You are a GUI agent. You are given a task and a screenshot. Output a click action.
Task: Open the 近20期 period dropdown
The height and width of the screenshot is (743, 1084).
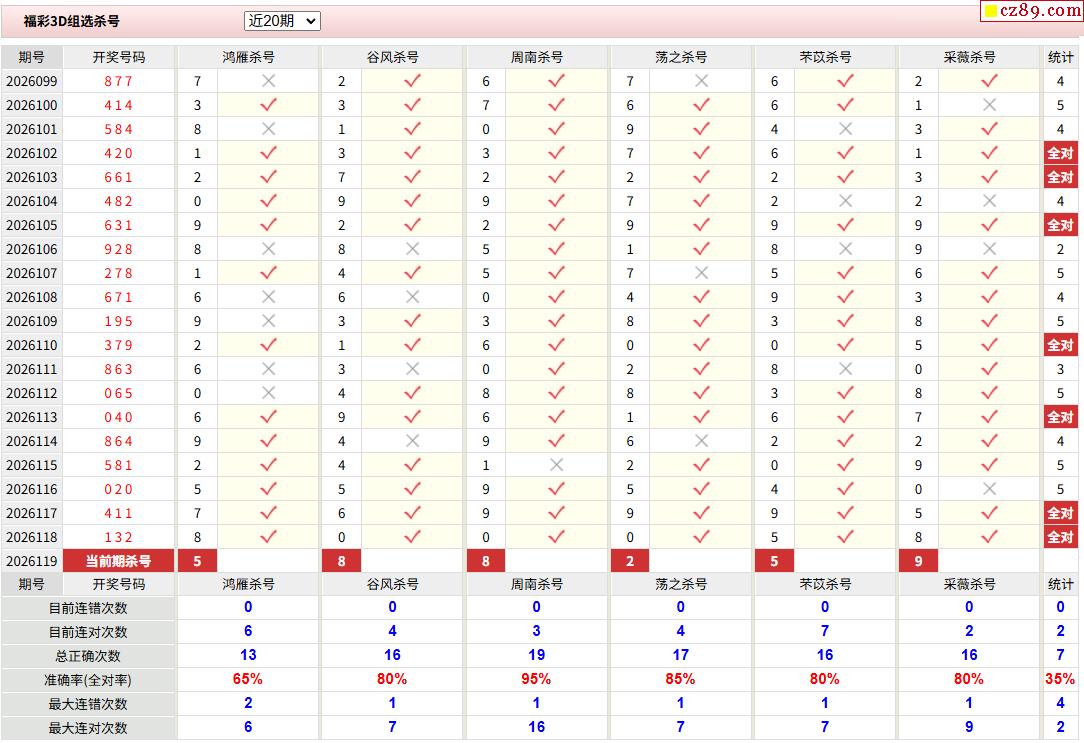(282, 21)
